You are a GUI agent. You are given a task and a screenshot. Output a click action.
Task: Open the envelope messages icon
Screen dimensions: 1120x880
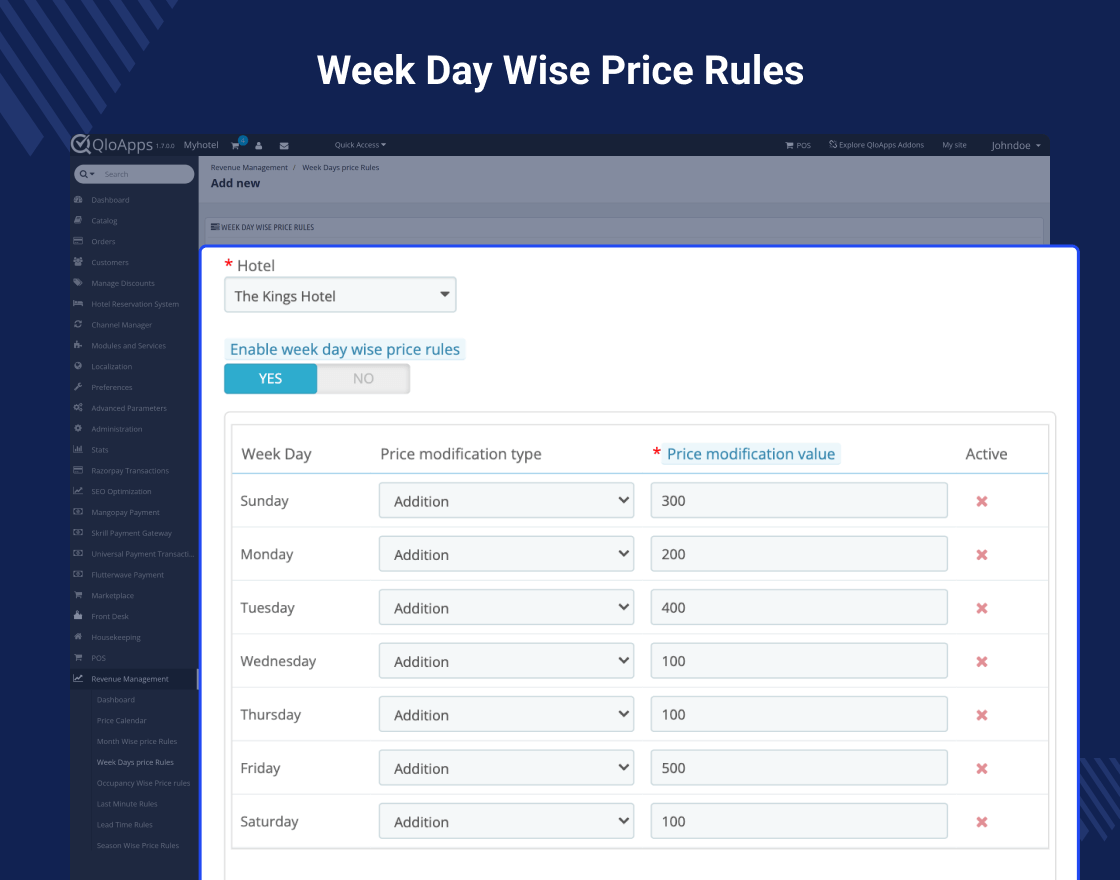point(284,146)
